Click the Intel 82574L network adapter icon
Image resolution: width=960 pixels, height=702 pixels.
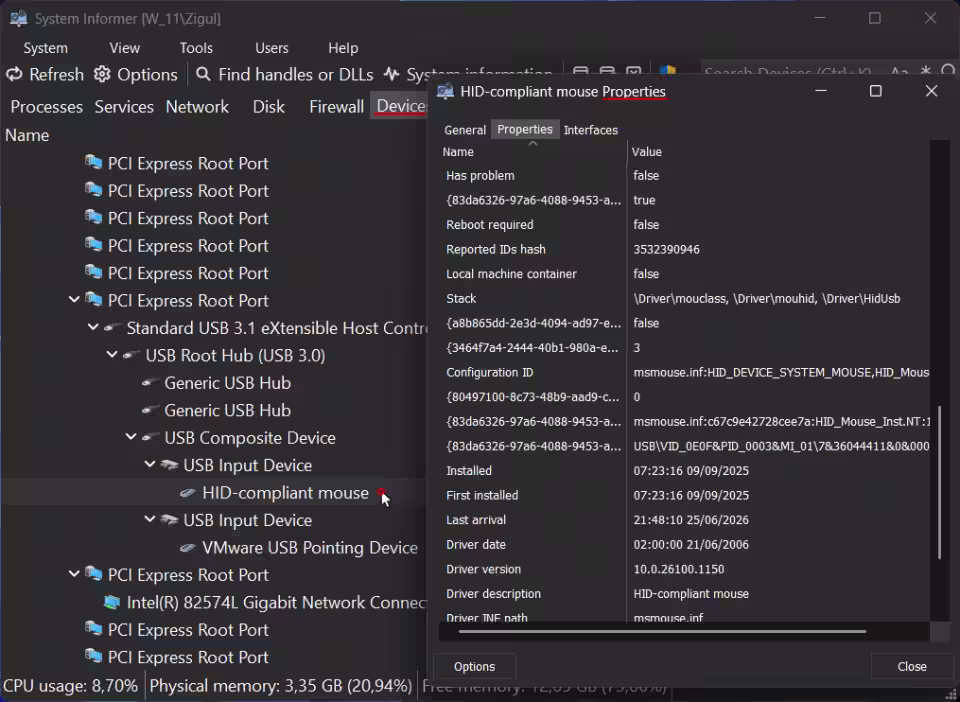[x=112, y=603]
